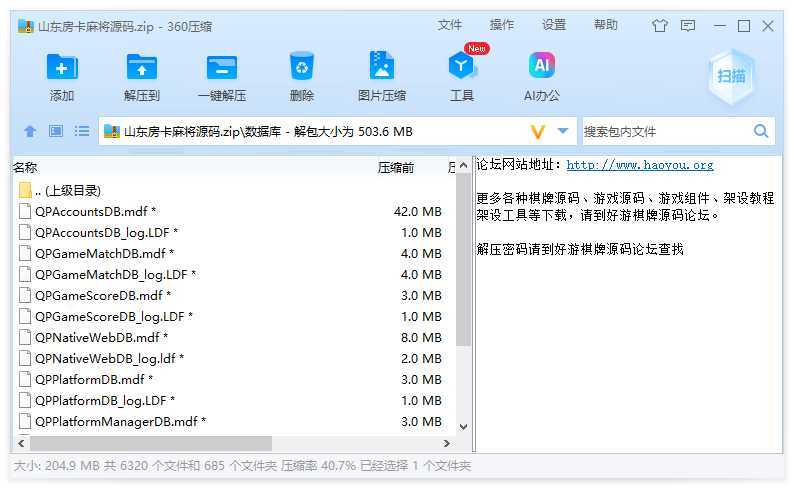Click the file list vertical scrollbar thumb
This screenshot has height=488, width=794.
(463, 260)
